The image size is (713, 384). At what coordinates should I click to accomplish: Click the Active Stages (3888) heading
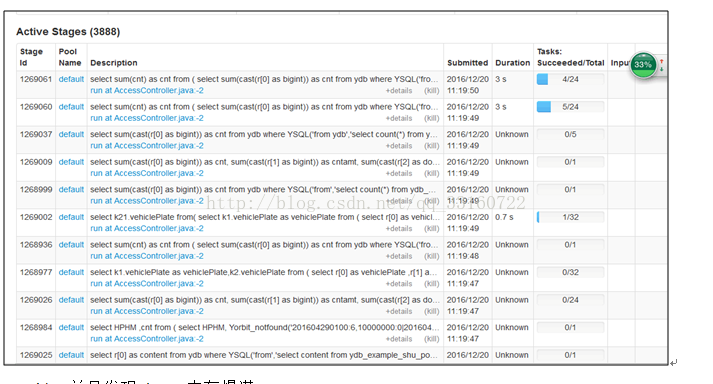(x=68, y=32)
